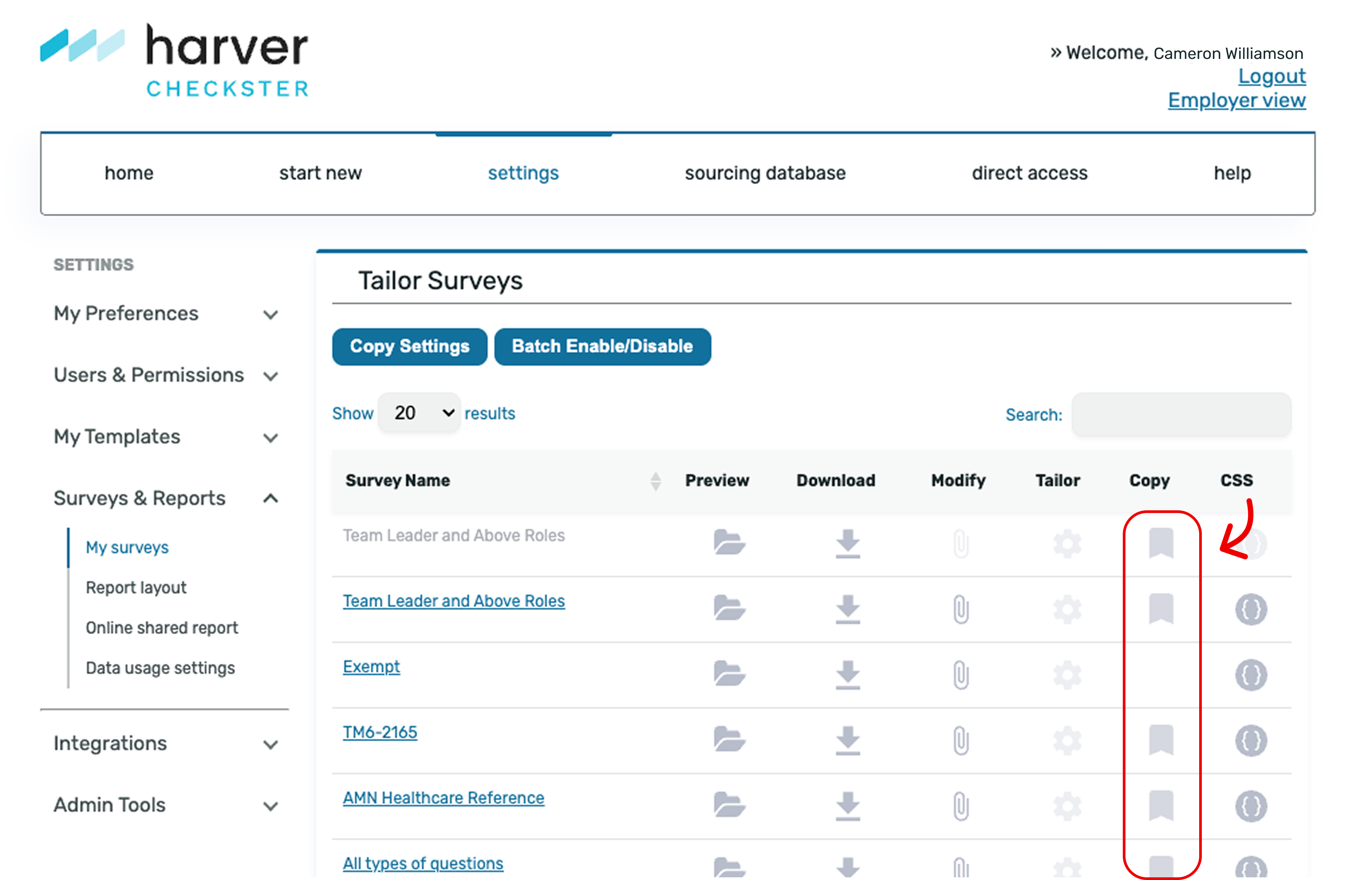This screenshot has height=880, width=1372.
Task: Open sourcing database navigation tab
Action: (765, 173)
